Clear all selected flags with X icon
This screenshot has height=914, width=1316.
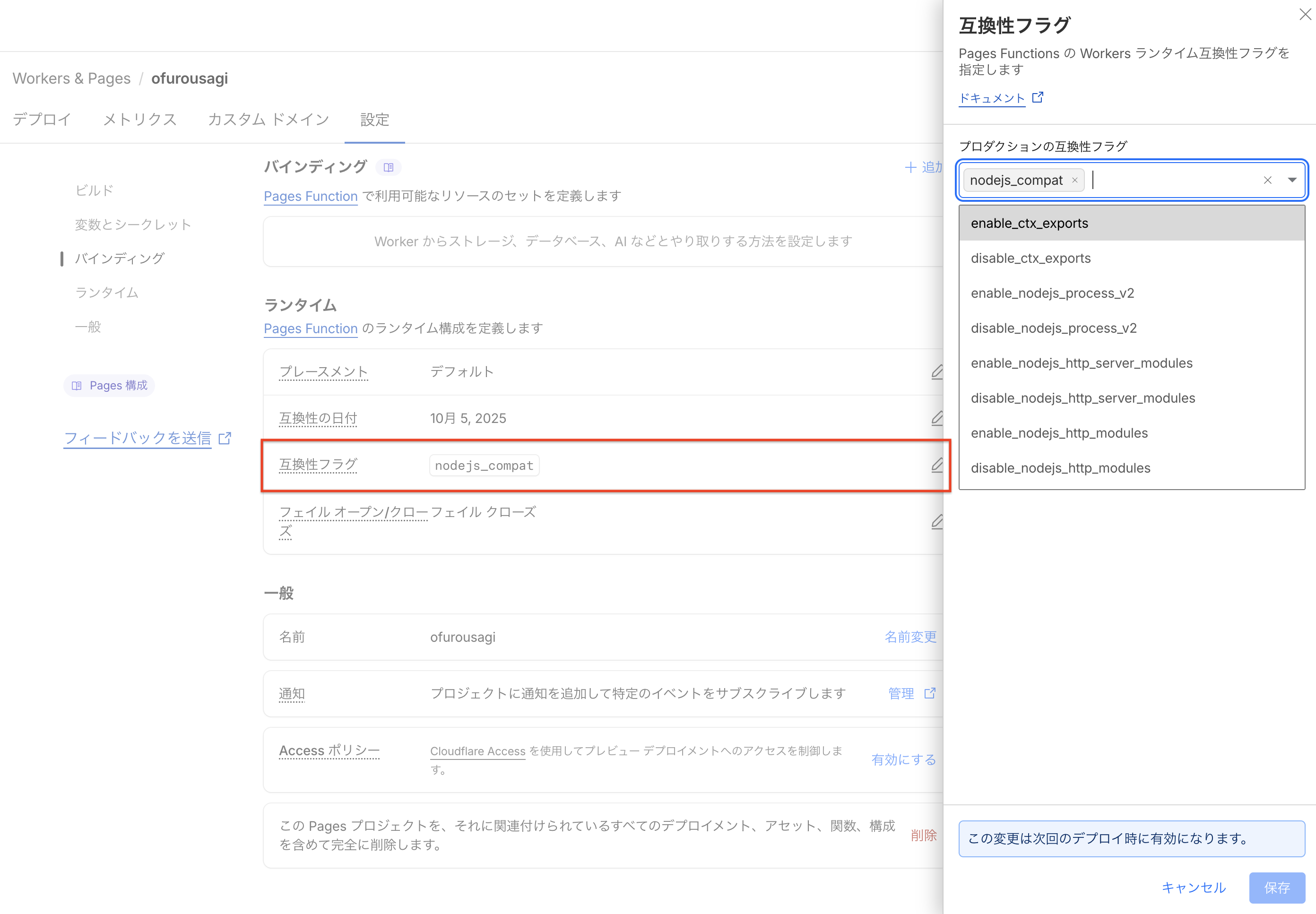tap(1267, 181)
